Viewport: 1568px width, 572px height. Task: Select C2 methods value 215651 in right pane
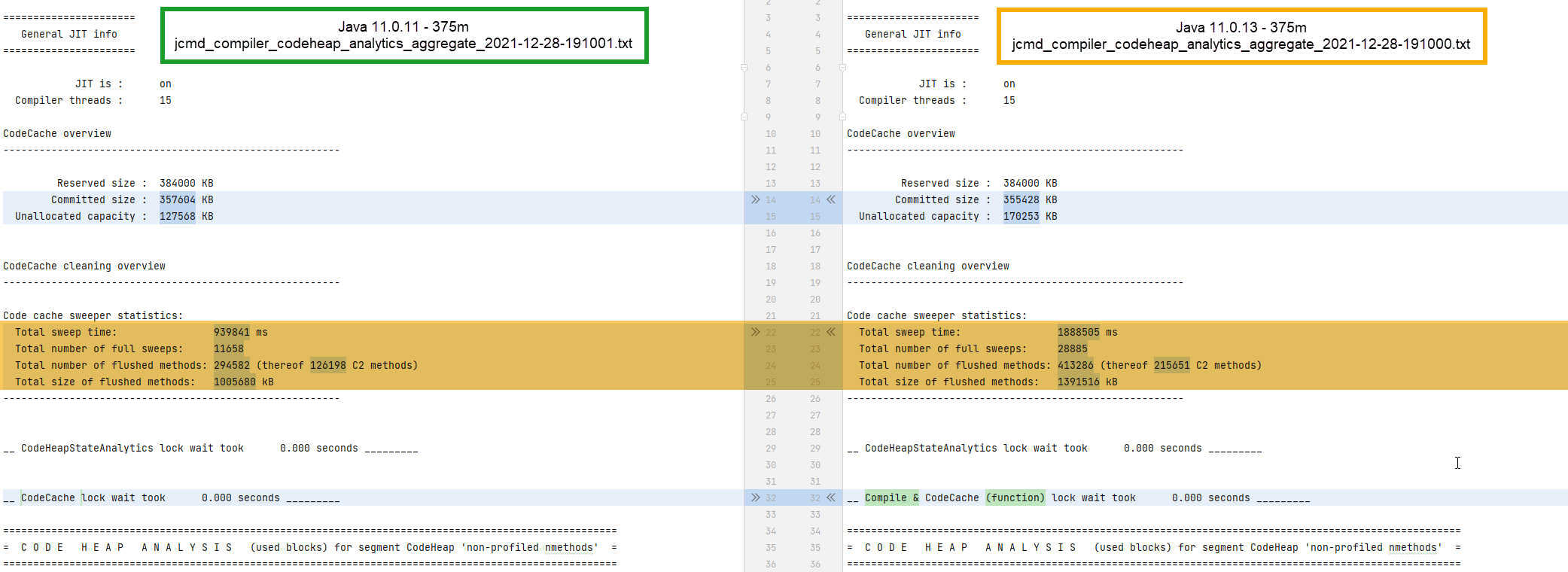point(1172,365)
